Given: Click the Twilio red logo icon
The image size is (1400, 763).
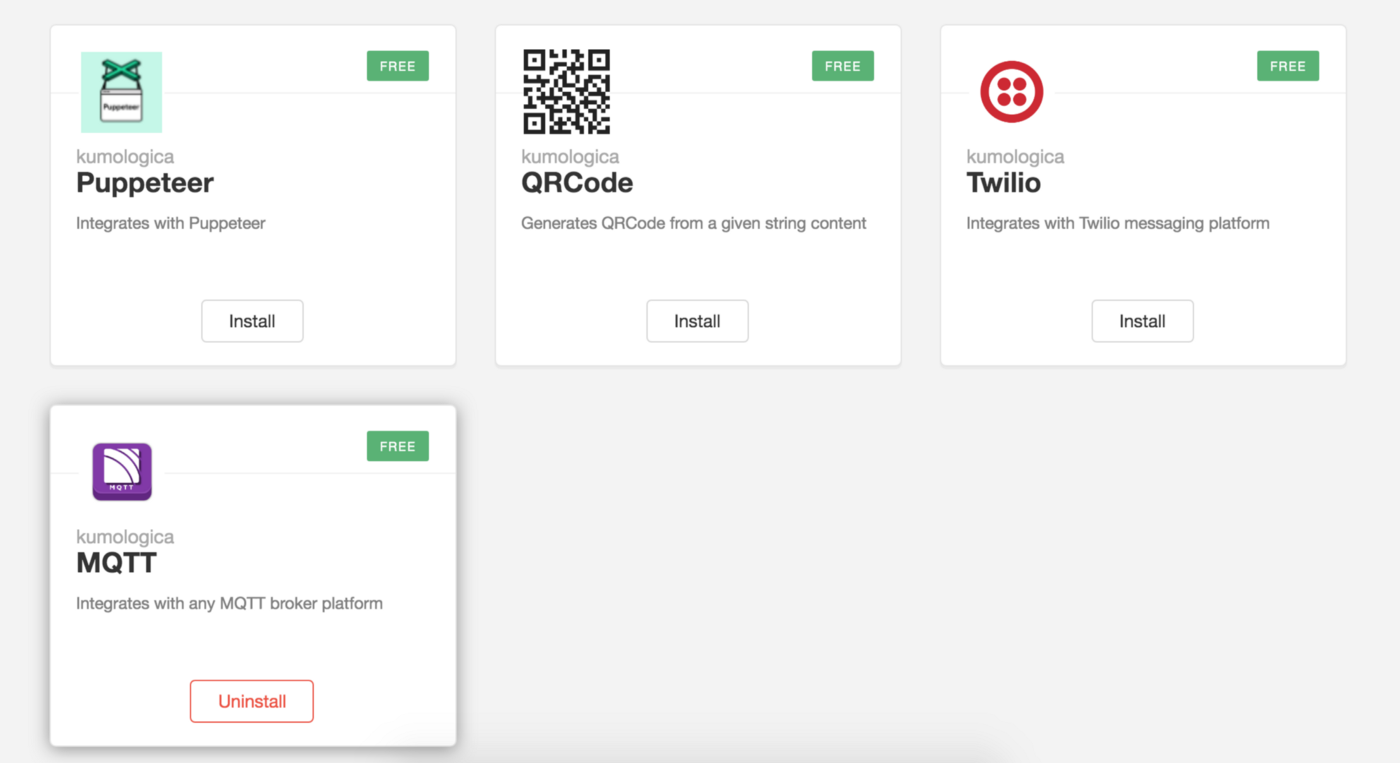Looking at the screenshot, I should pyautogui.click(x=1012, y=92).
